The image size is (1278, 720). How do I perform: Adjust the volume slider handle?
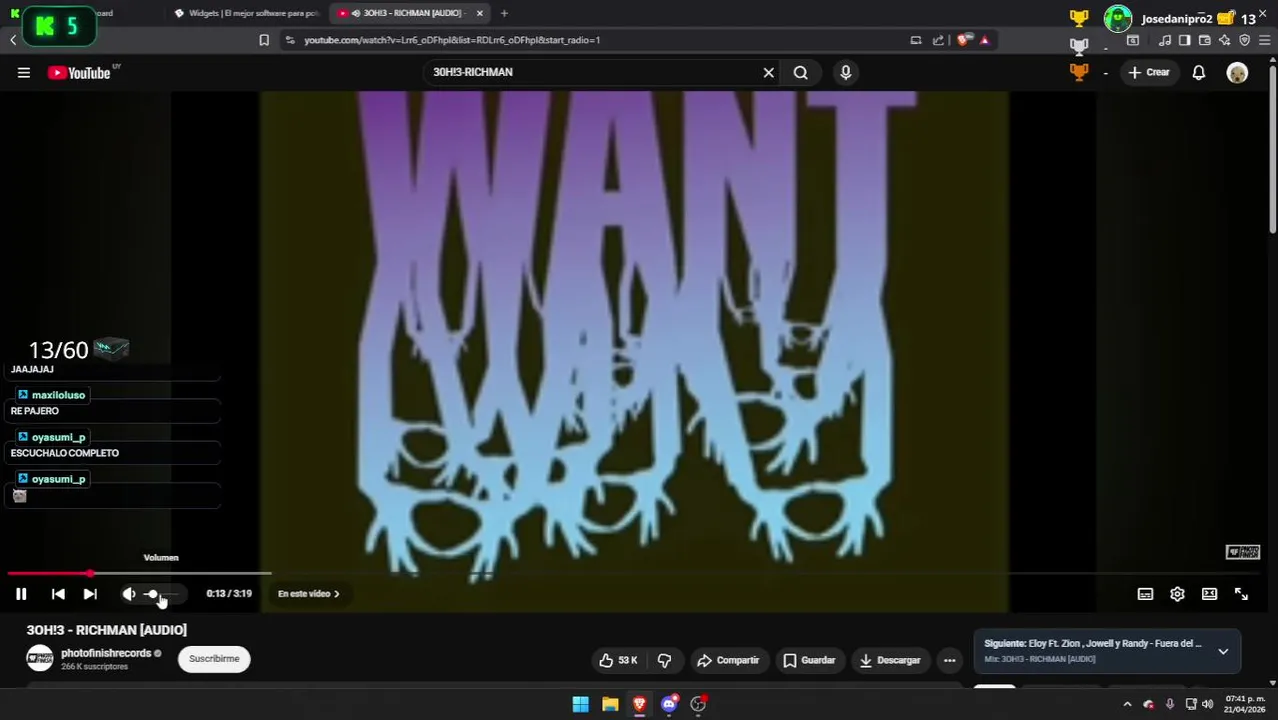point(151,594)
